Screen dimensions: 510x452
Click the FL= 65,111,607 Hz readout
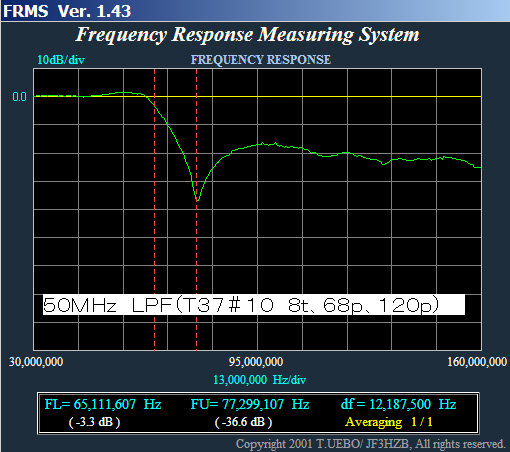(x=103, y=404)
